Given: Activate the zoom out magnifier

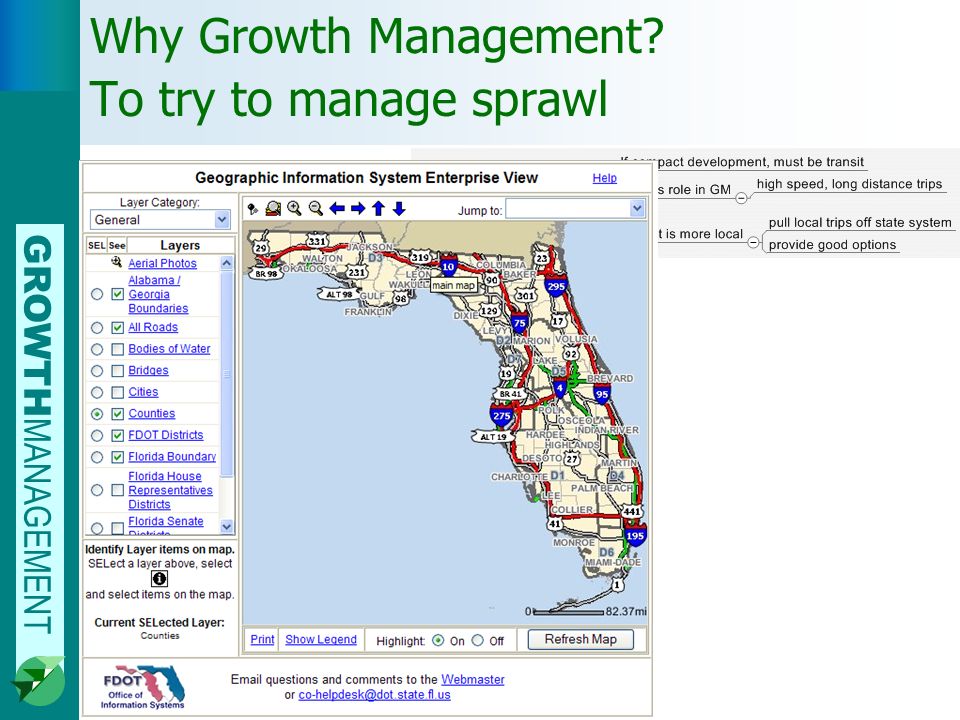Looking at the screenshot, I should pyautogui.click(x=315, y=209).
